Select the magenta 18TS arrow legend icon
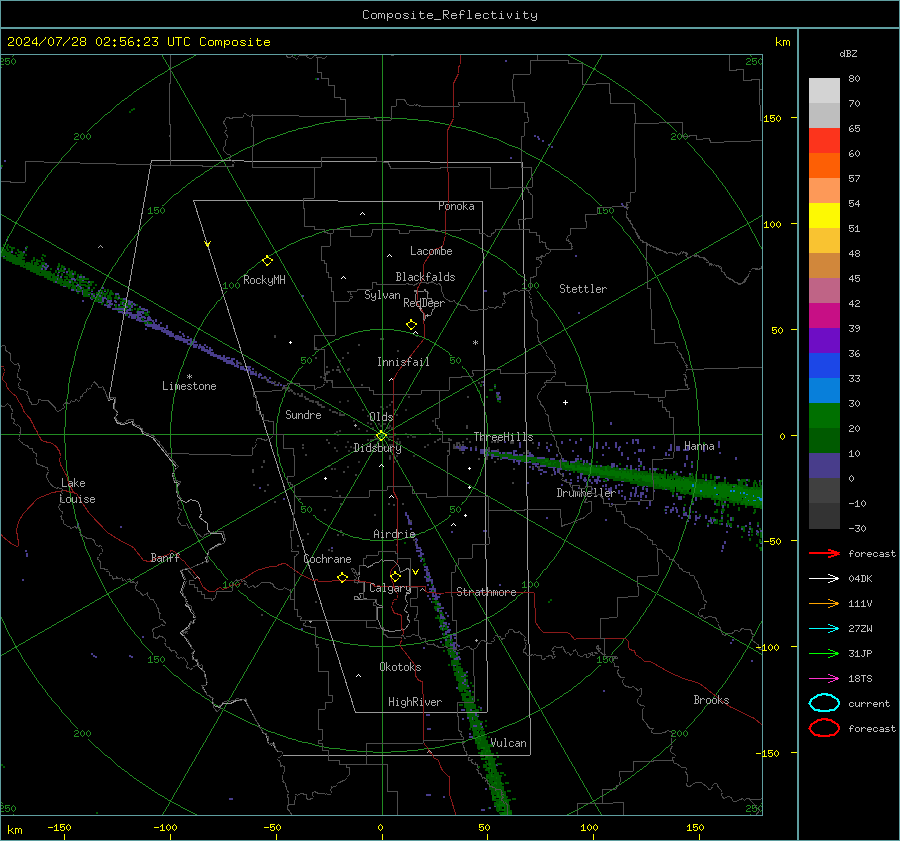The height and width of the screenshot is (841, 900). pyautogui.click(x=824, y=679)
